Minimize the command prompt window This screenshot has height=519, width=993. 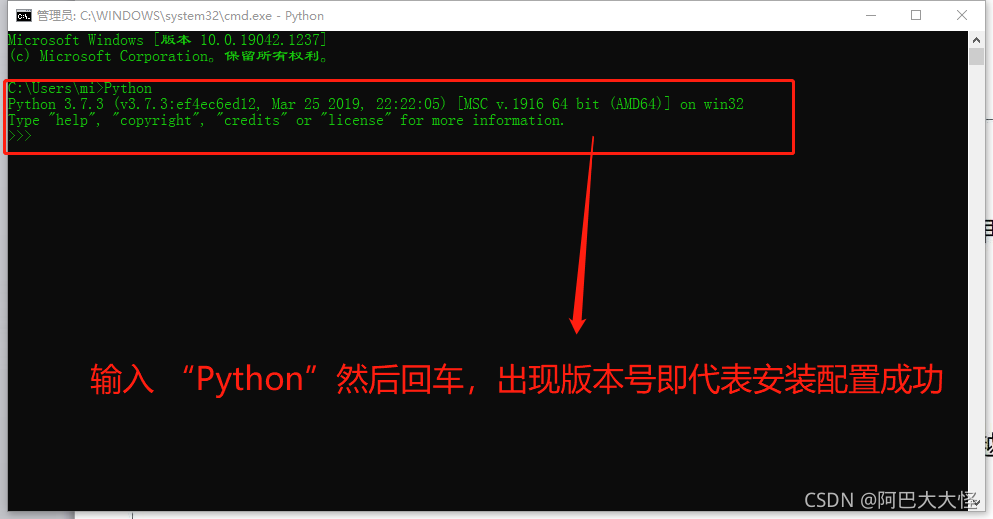point(871,15)
